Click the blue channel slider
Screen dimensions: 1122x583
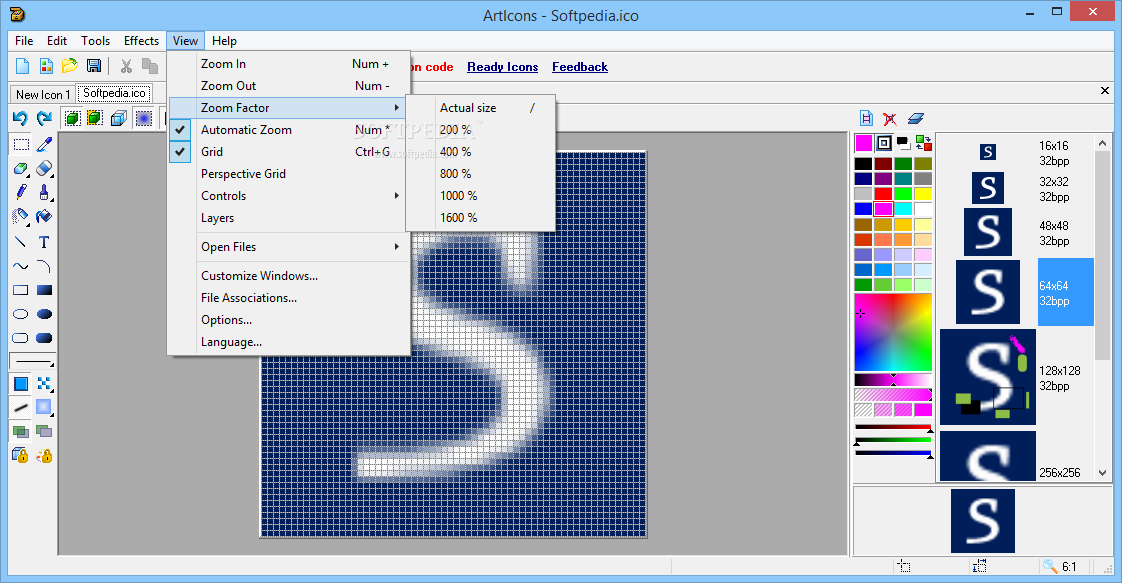coord(893,453)
